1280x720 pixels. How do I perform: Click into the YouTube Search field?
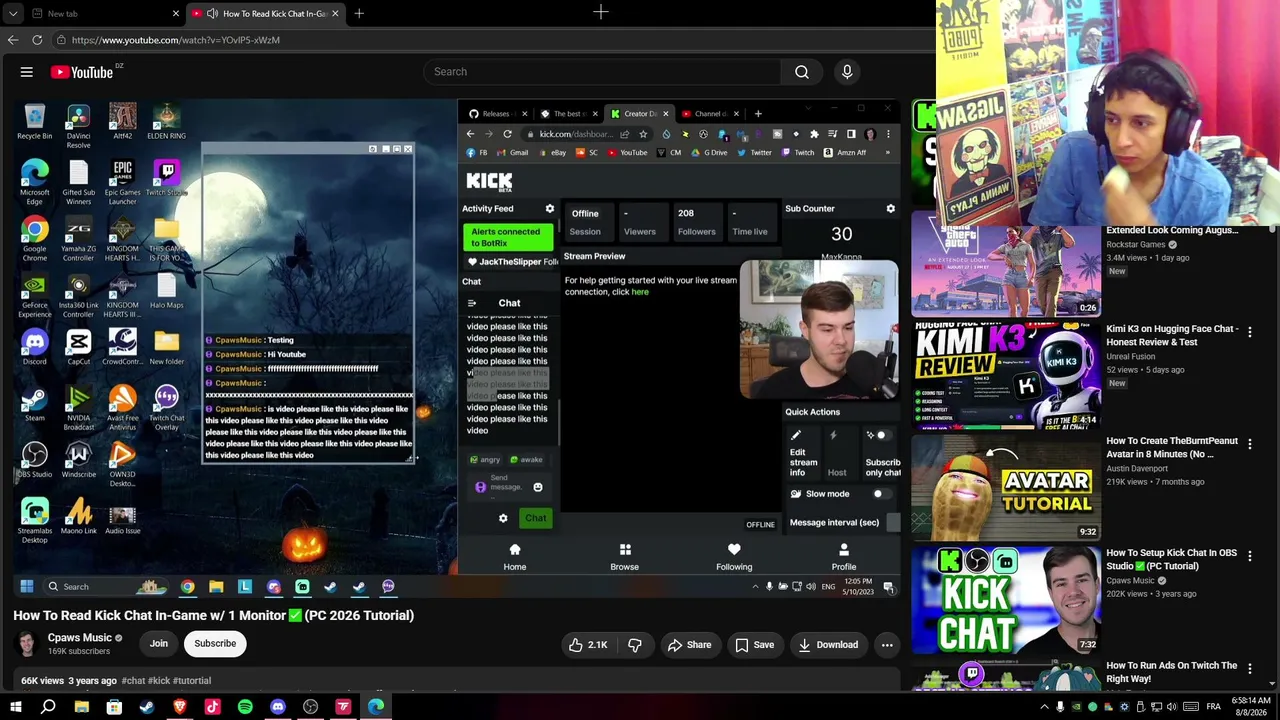pos(602,72)
